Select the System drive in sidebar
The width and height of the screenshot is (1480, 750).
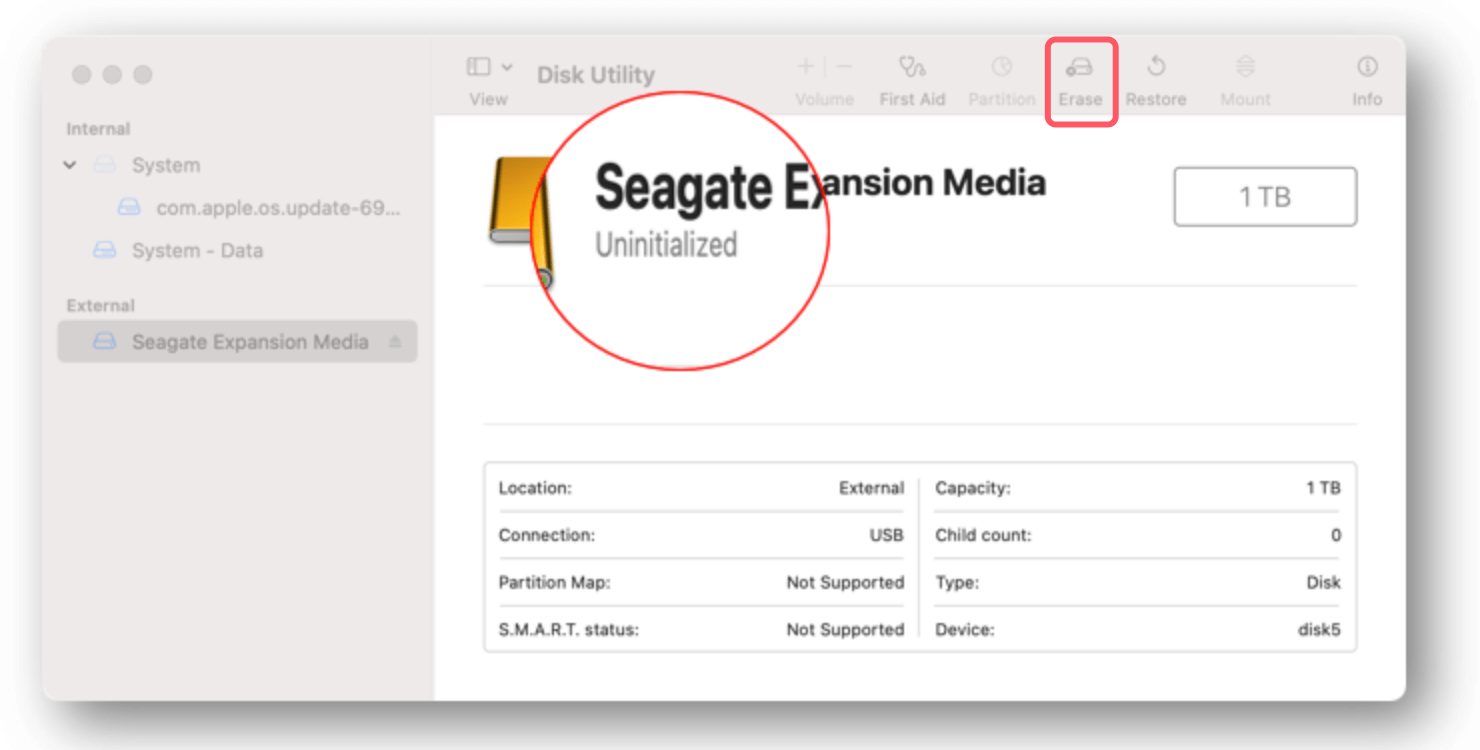coord(165,165)
